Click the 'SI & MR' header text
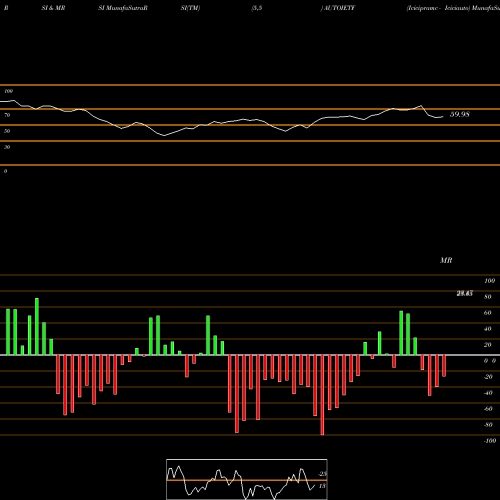 pos(53,8)
